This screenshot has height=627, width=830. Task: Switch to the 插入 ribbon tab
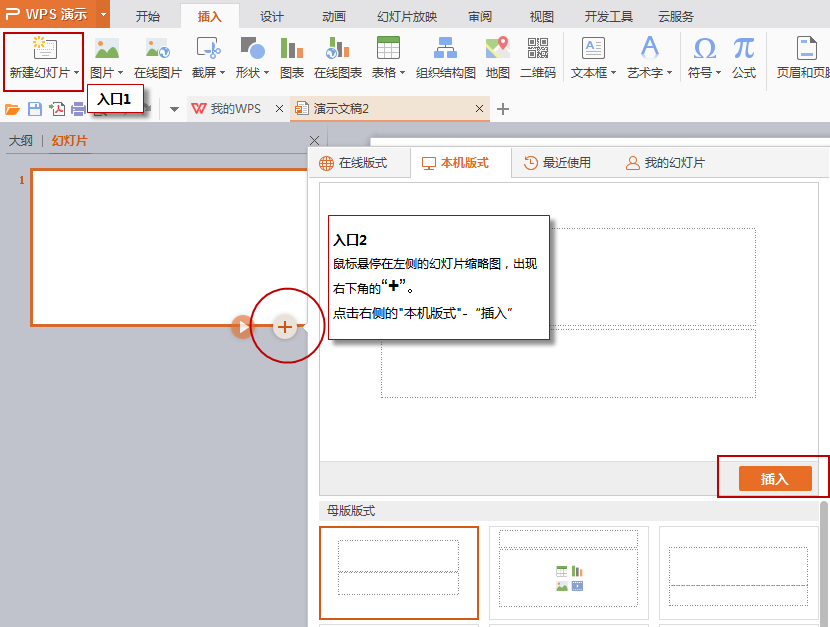[210, 16]
